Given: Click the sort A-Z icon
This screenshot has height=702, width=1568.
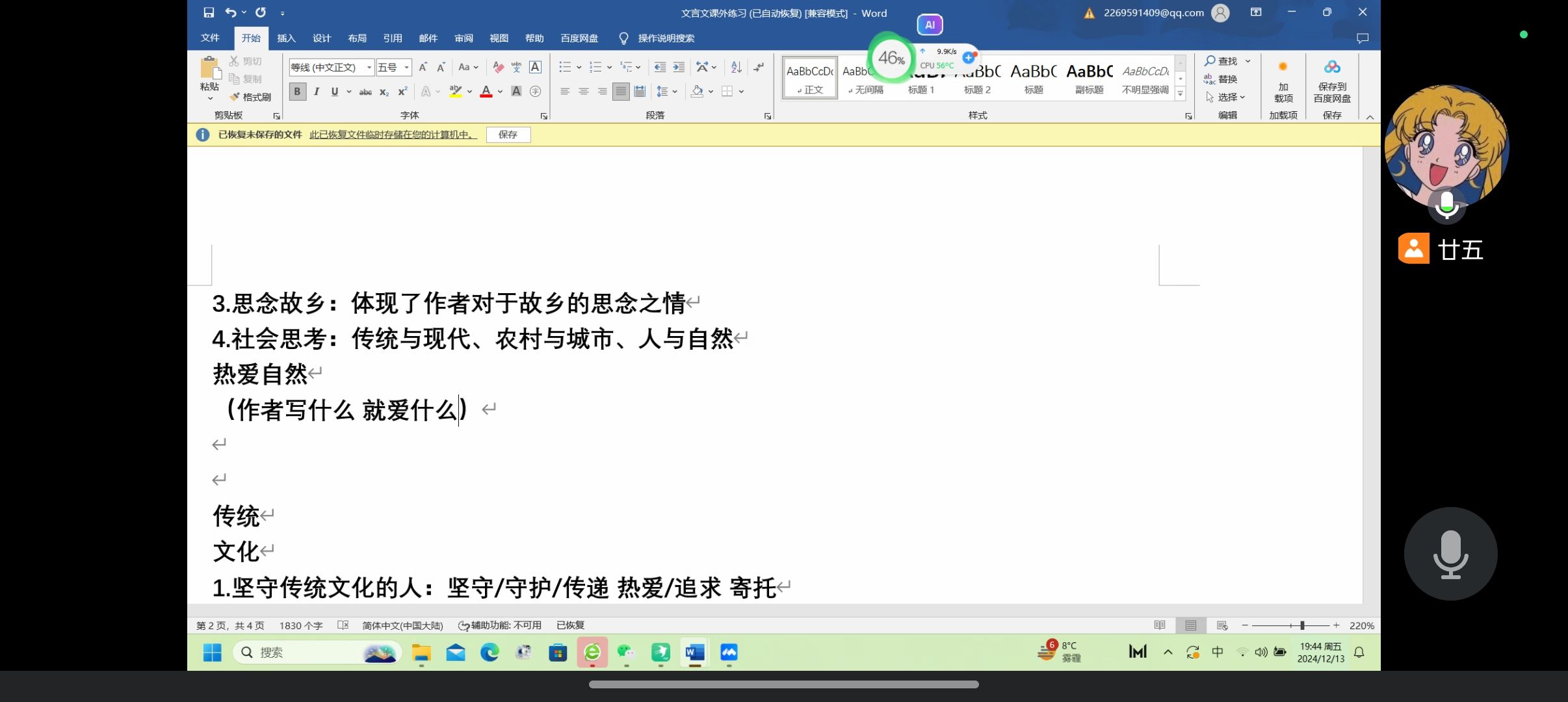Looking at the screenshot, I should [x=736, y=67].
